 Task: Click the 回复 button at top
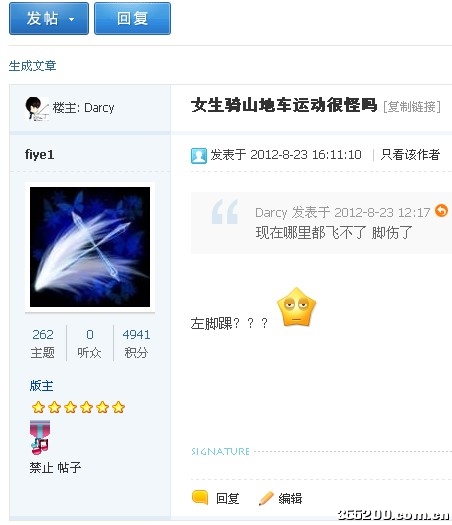pyautogui.click(x=132, y=18)
